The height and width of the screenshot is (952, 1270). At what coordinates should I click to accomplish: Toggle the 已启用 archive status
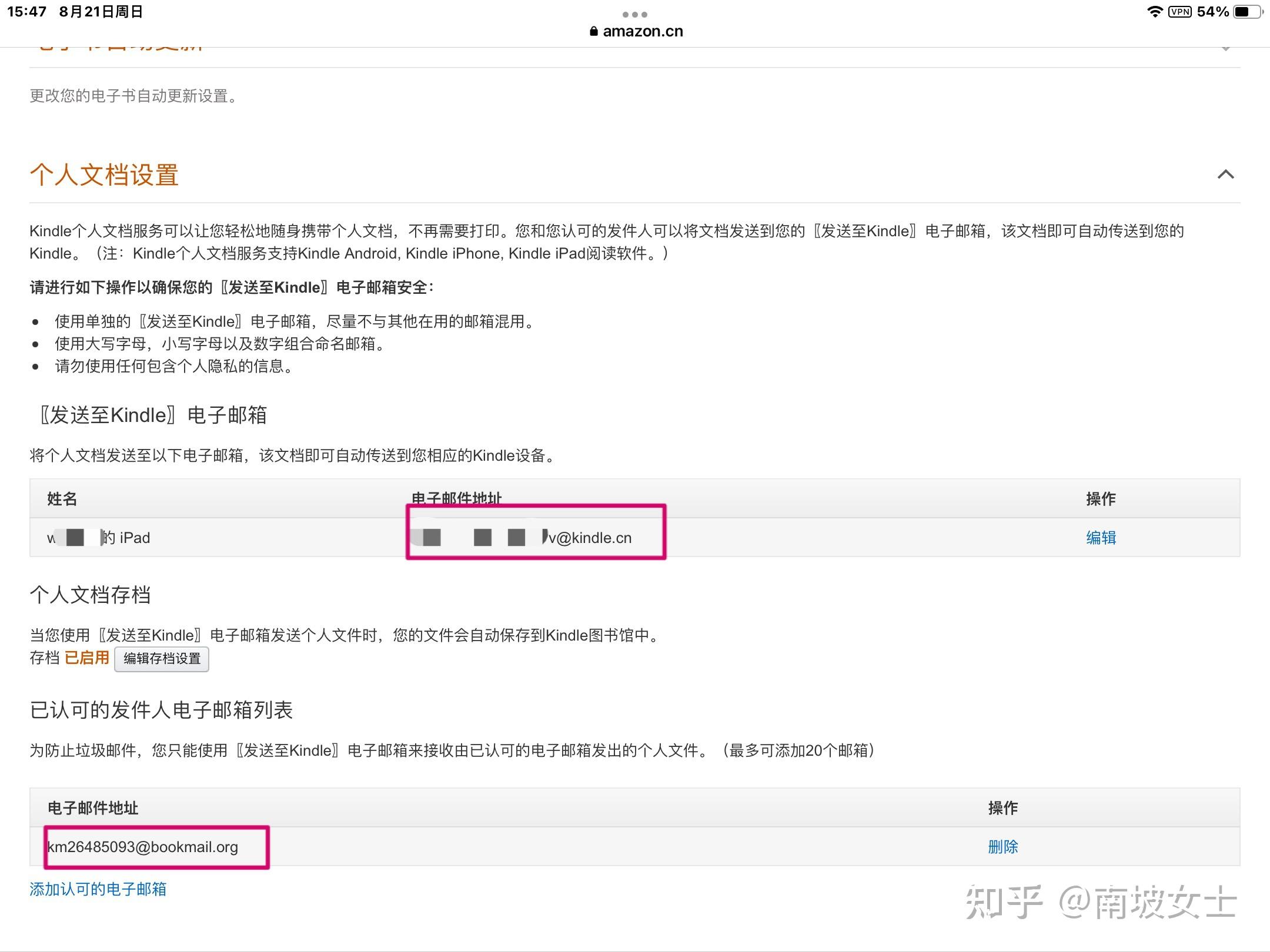pos(87,657)
